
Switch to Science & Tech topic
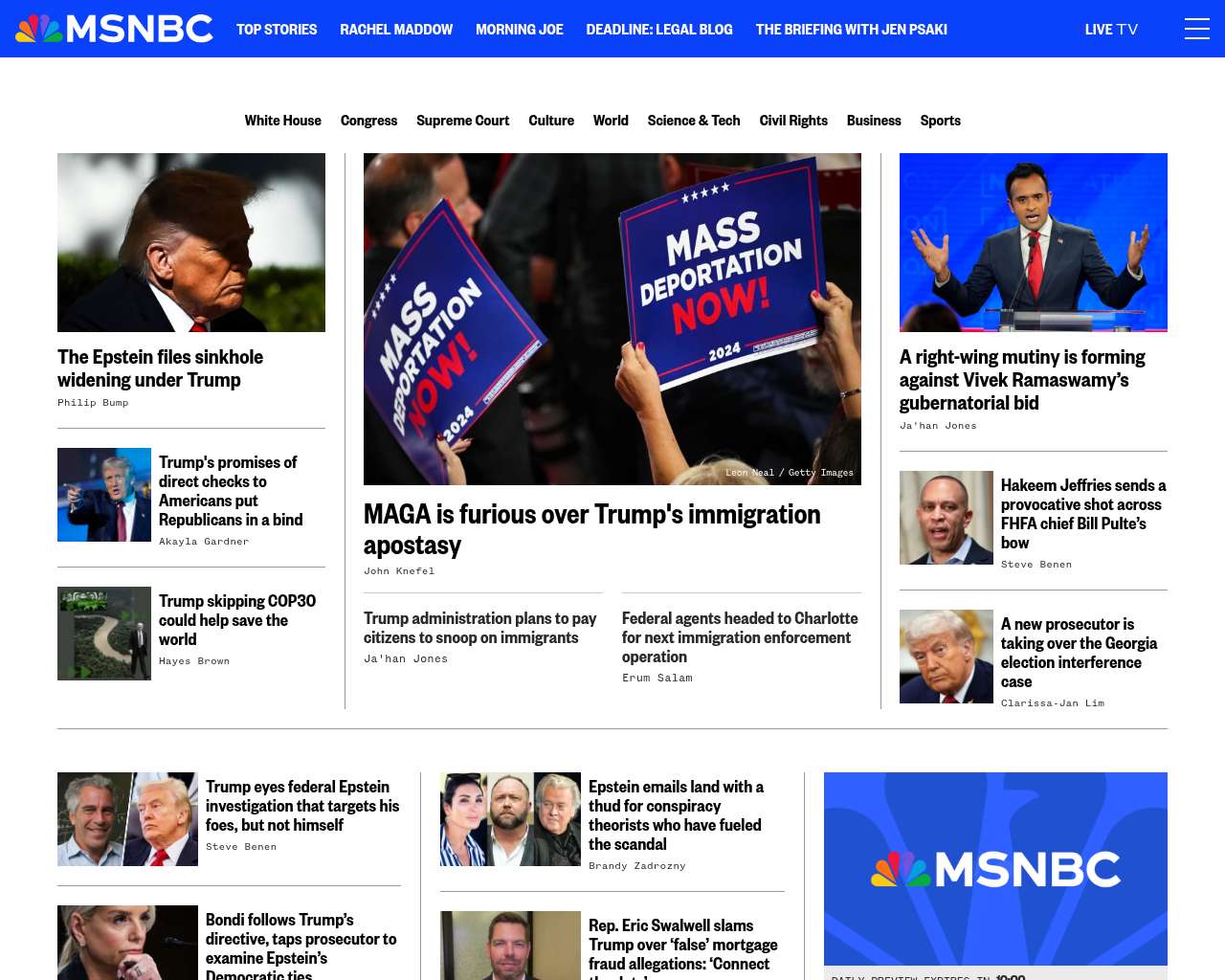(x=694, y=121)
